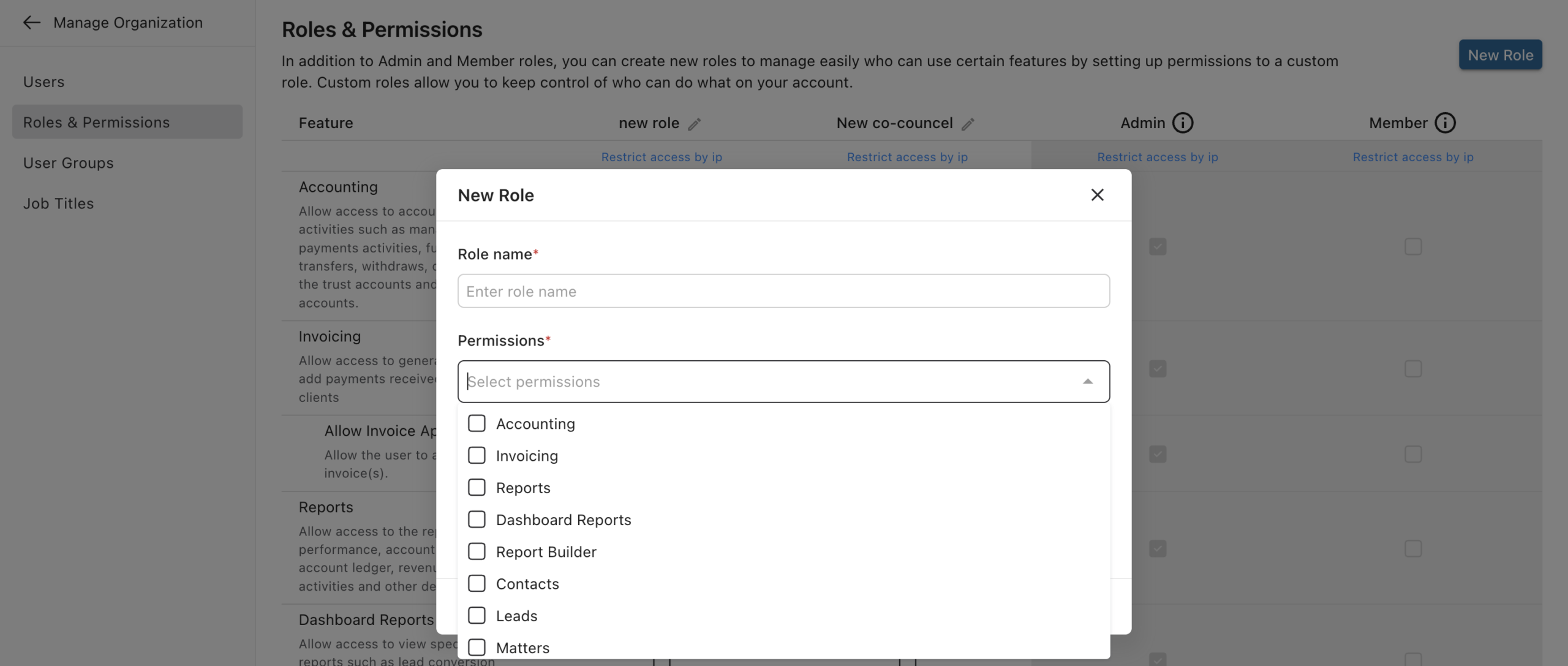1568x666 pixels.
Task: Open Restrict access by ip for Admin
Action: pos(1158,157)
